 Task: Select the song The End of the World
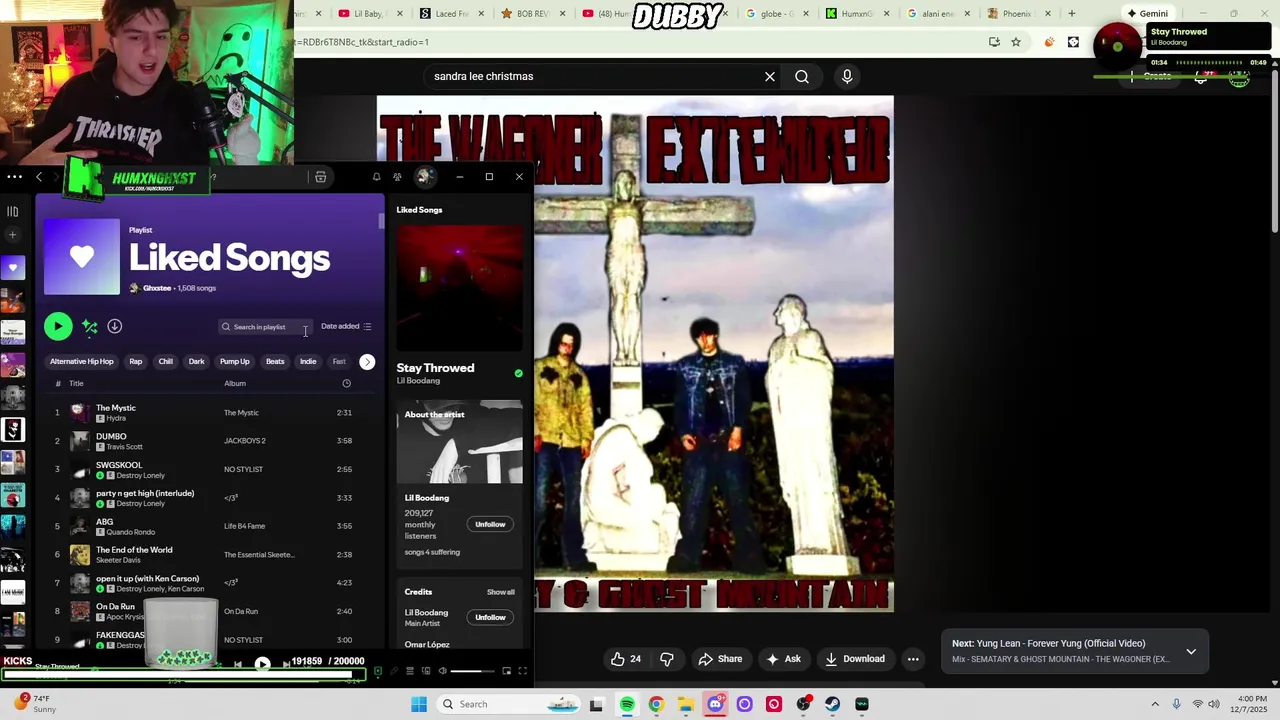tap(210, 554)
